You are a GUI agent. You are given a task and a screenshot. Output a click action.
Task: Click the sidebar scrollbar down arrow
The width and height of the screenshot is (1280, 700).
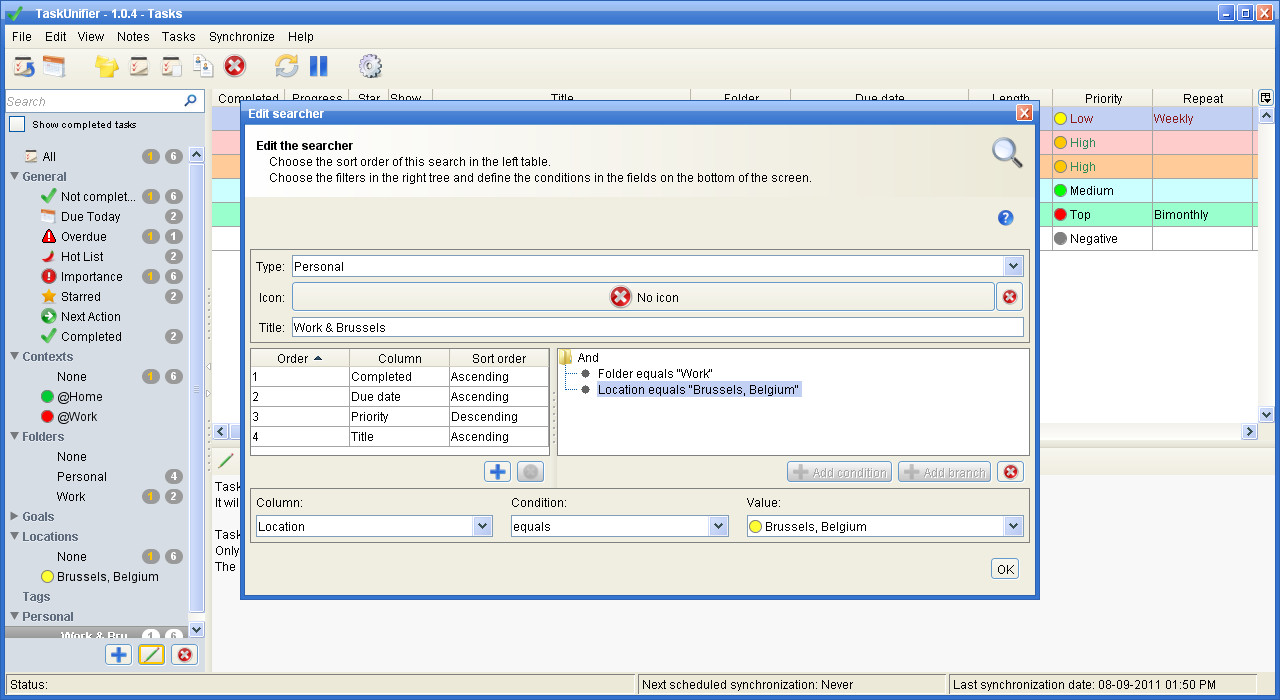197,630
